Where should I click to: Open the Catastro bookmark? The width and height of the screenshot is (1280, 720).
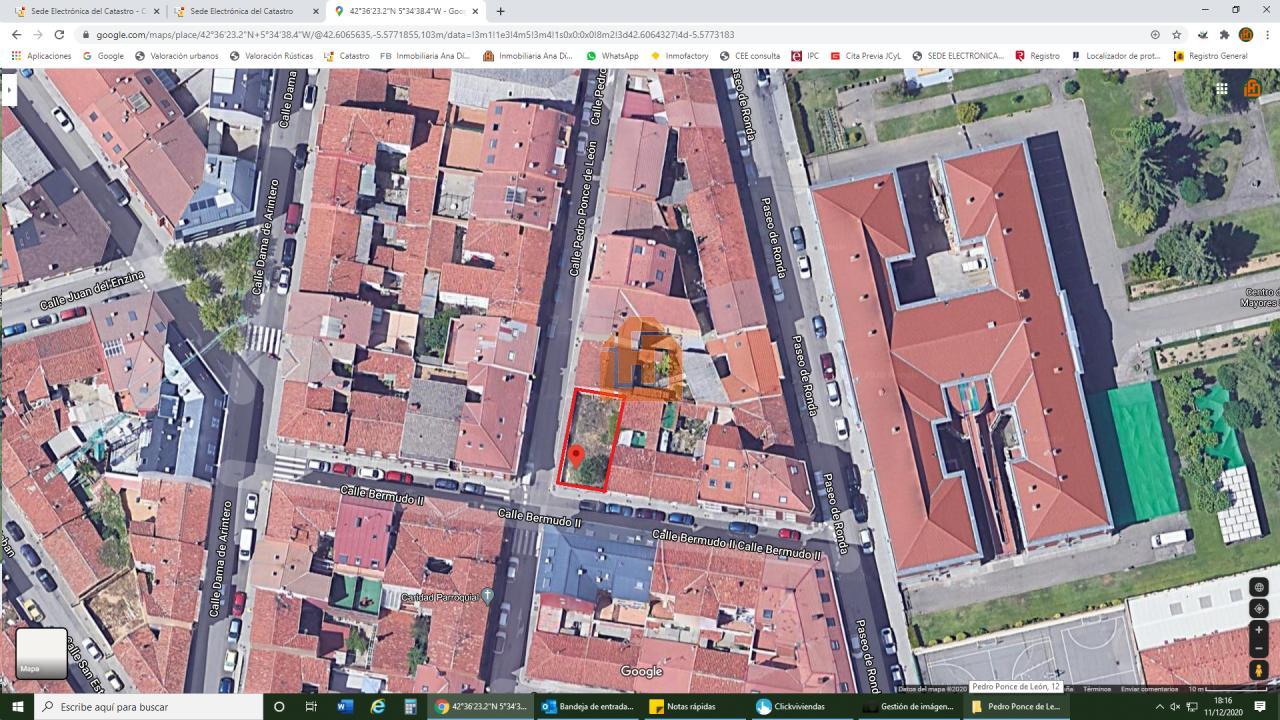[x=347, y=56]
